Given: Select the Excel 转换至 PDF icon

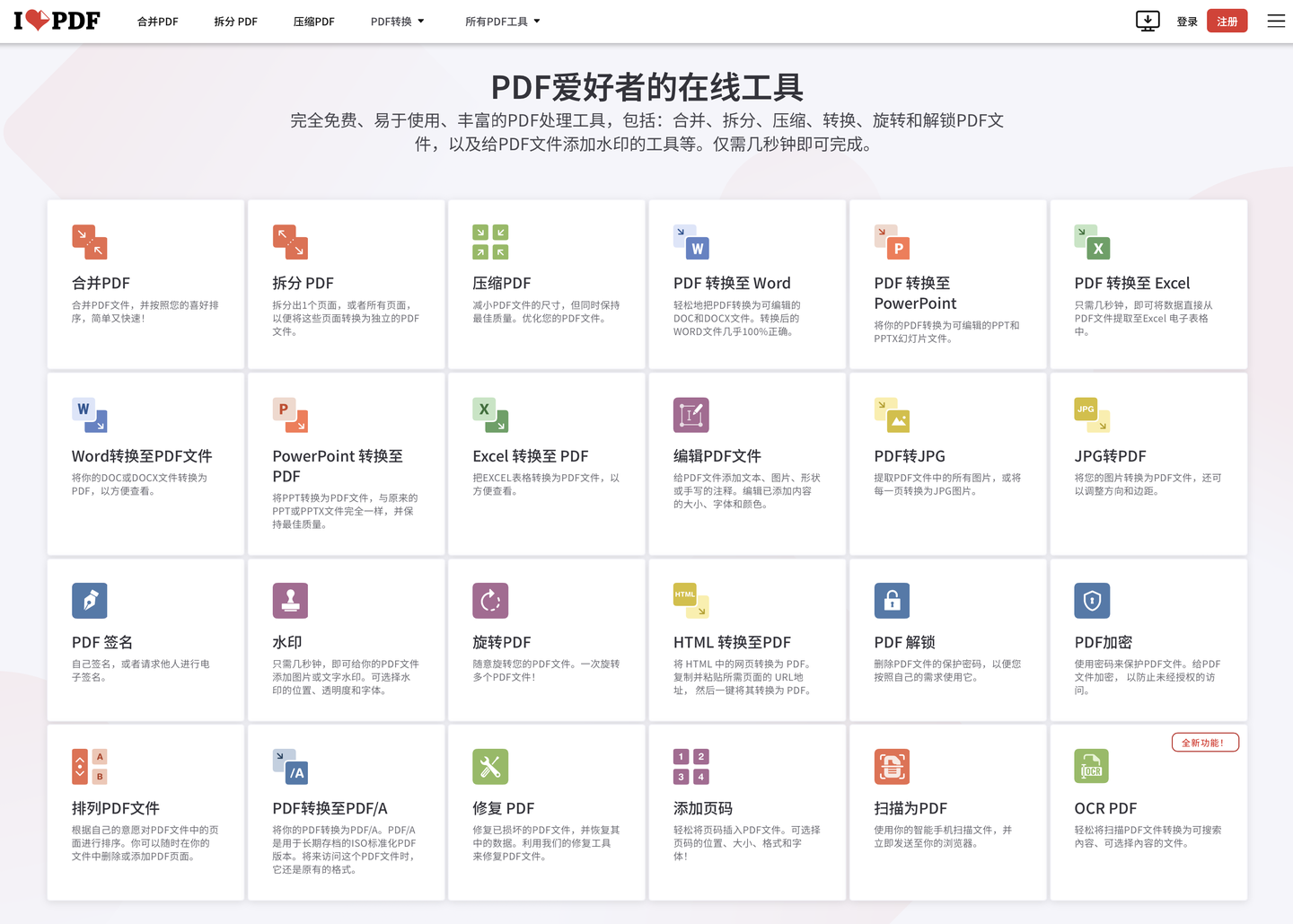Looking at the screenshot, I should click(490, 415).
